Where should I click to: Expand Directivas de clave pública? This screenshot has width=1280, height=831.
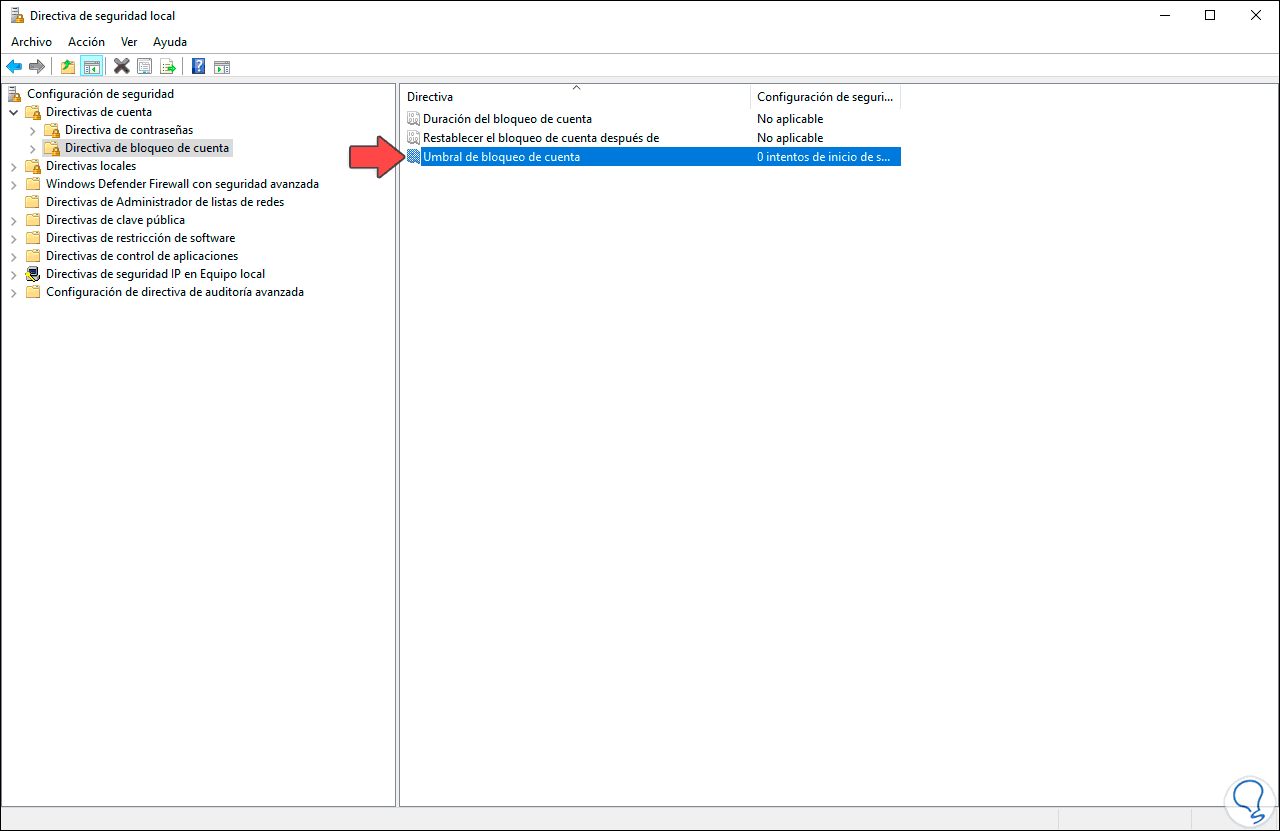pos(14,219)
